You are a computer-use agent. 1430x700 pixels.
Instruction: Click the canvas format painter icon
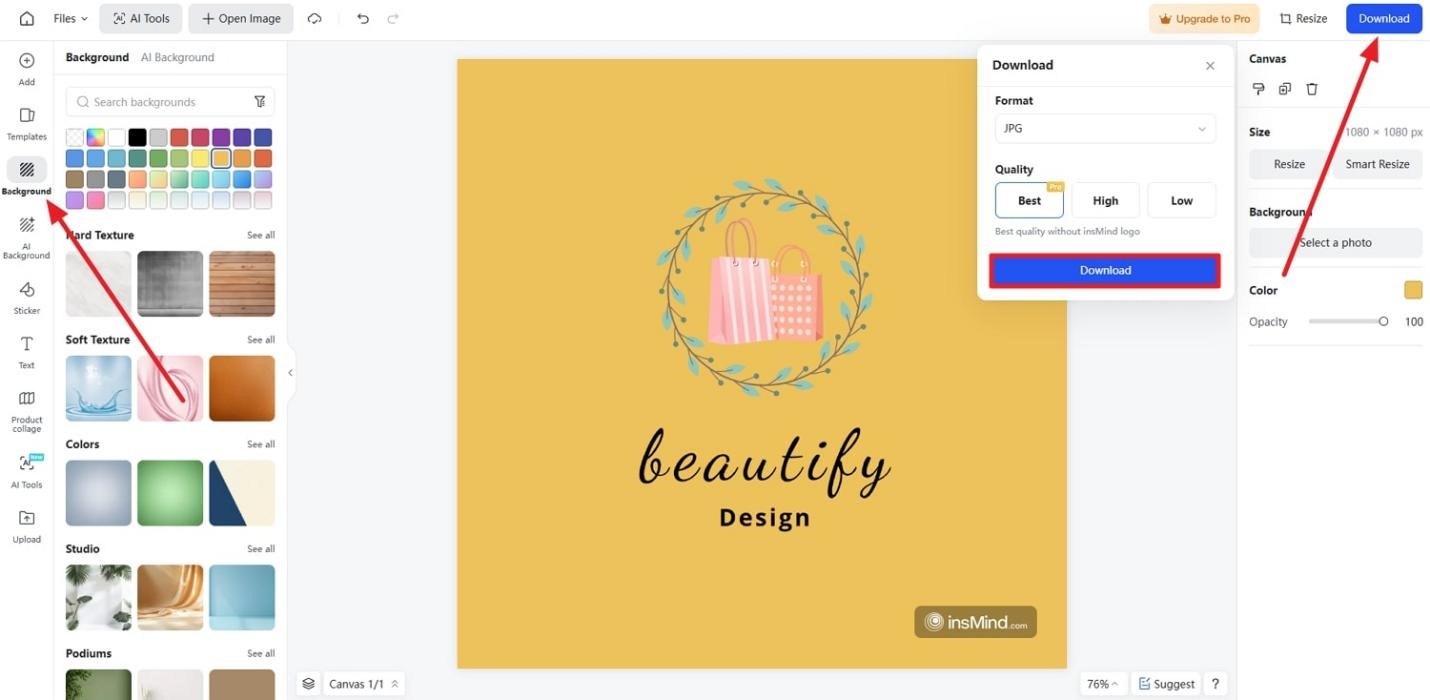coord(1259,89)
